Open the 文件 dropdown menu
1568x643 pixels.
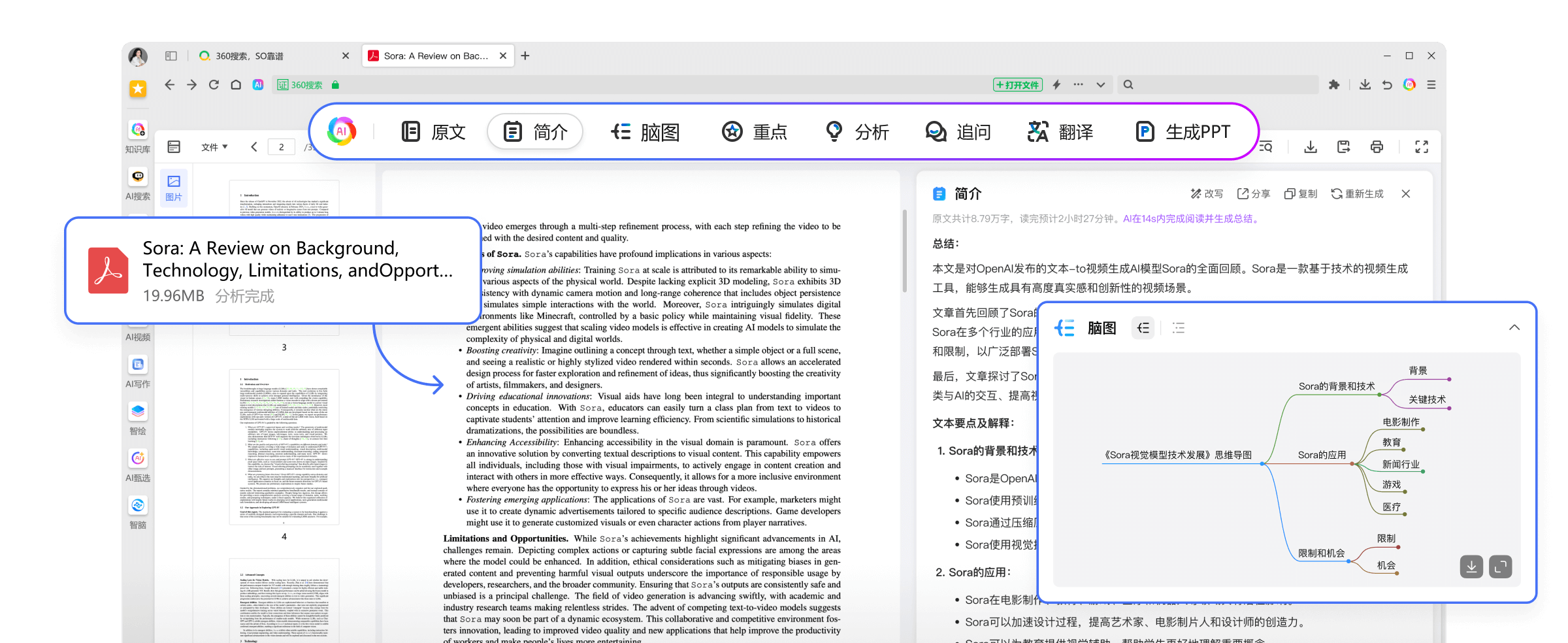[214, 147]
